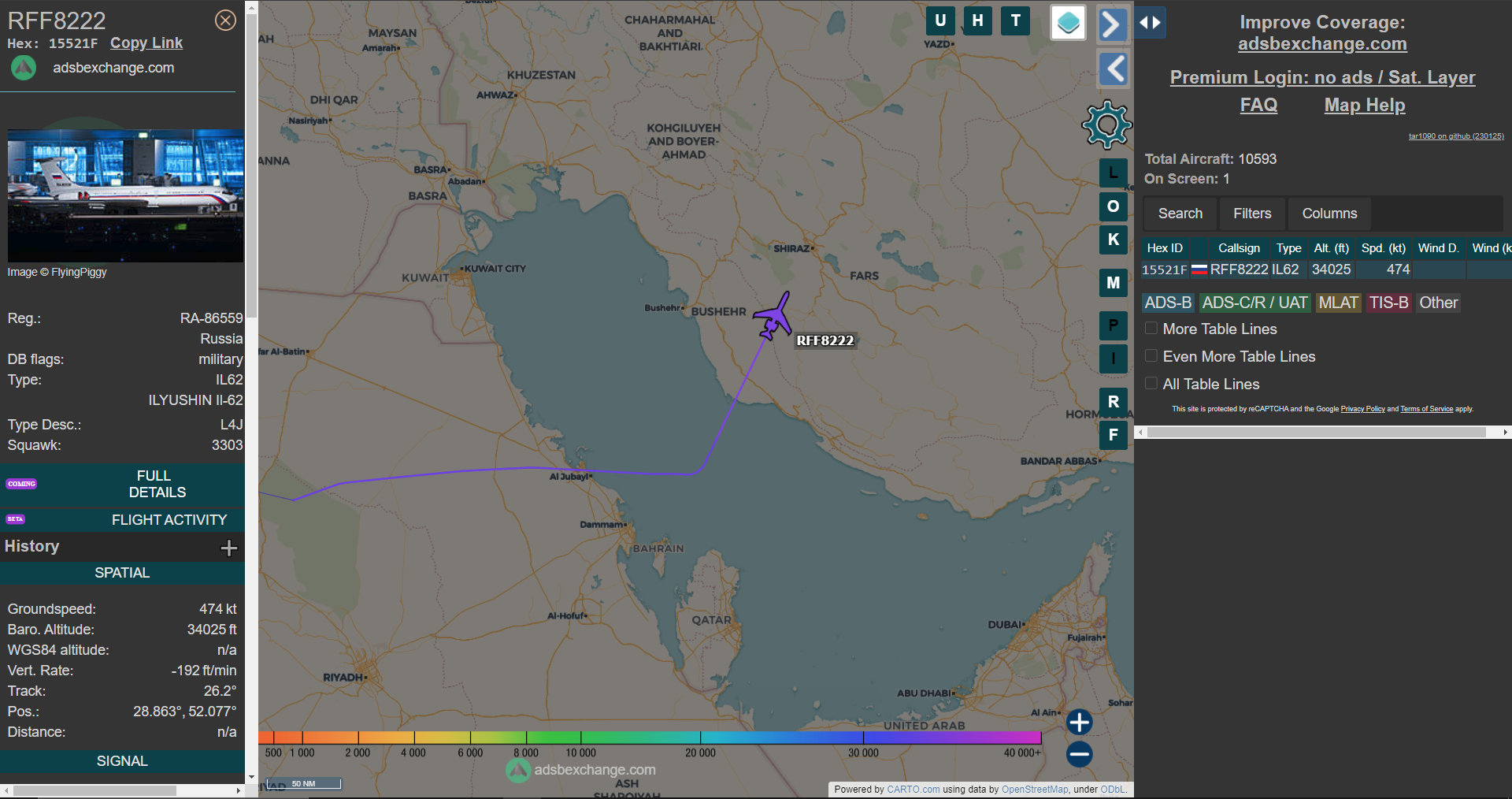This screenshot has height=799, width=1512.
Task: Open the Search tab
Action: click(1180, 214)
